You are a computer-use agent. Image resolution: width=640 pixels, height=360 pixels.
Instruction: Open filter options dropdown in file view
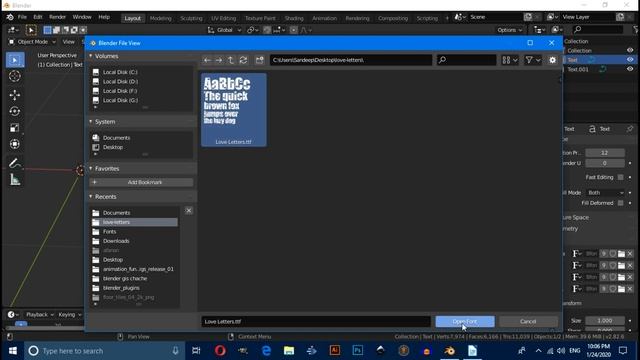533,60
